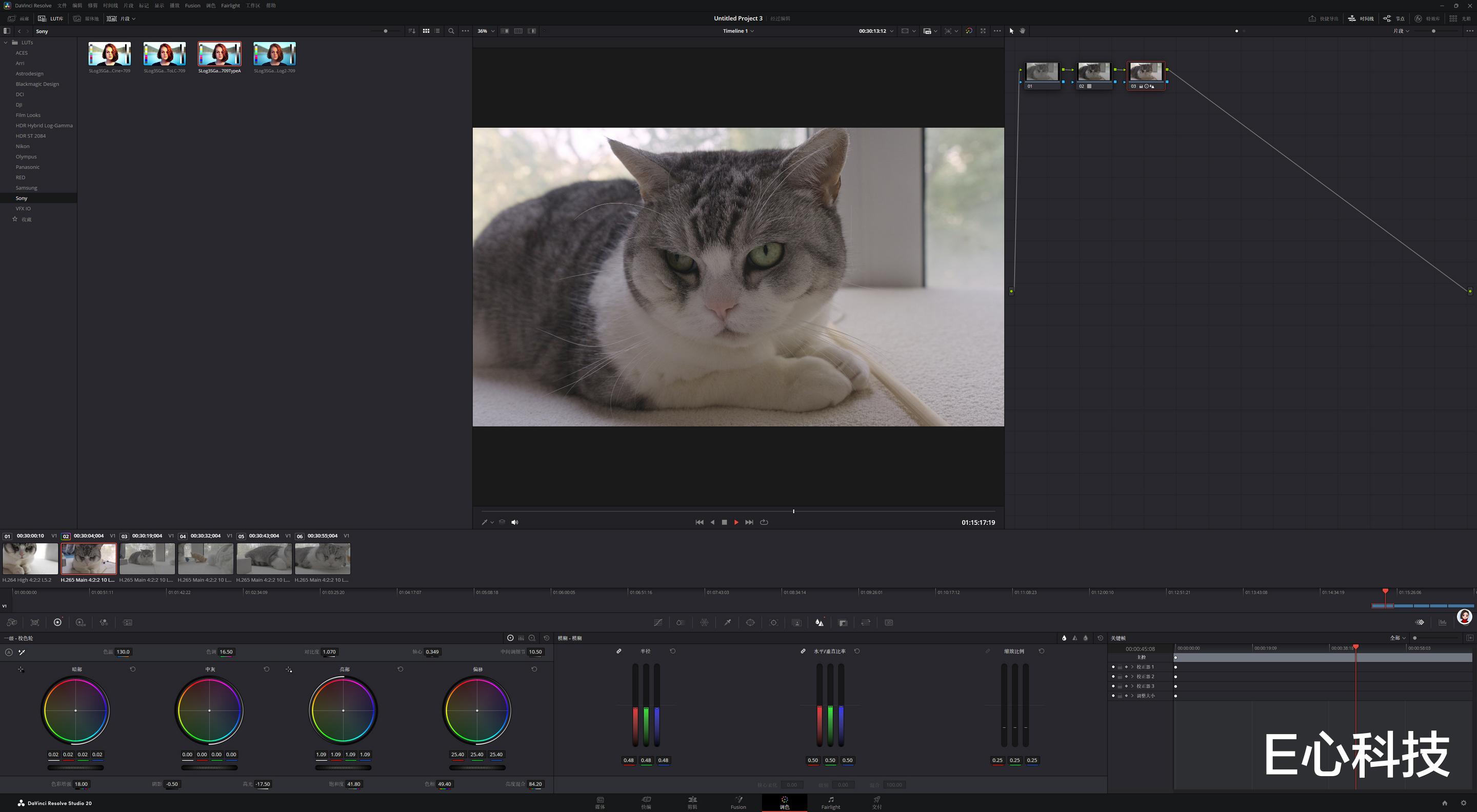1477x812 pixels.
Task: Select clip 03 thumbnail in clip strip
Action: (x=147, y=559)
